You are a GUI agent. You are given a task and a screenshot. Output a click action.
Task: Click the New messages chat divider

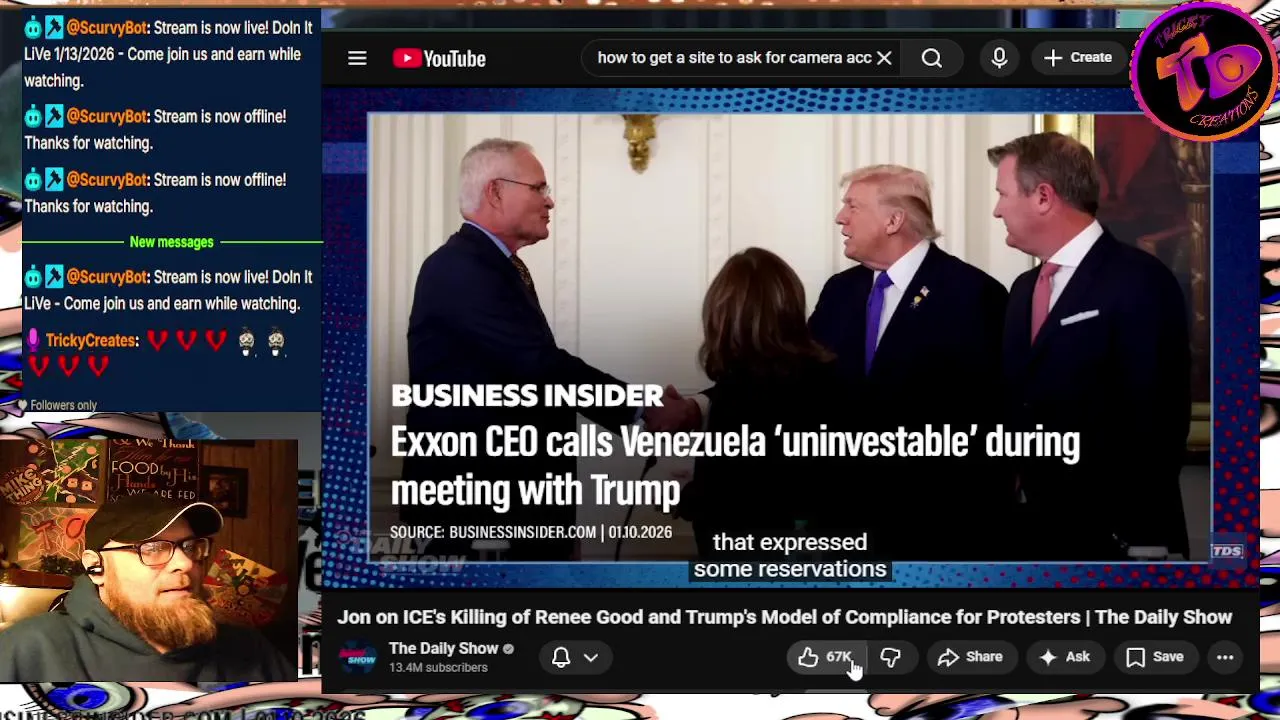pos(171,242)
